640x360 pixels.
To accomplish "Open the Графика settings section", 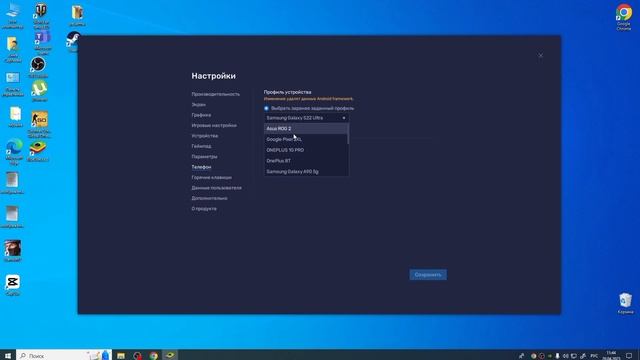I will [201, 115].
